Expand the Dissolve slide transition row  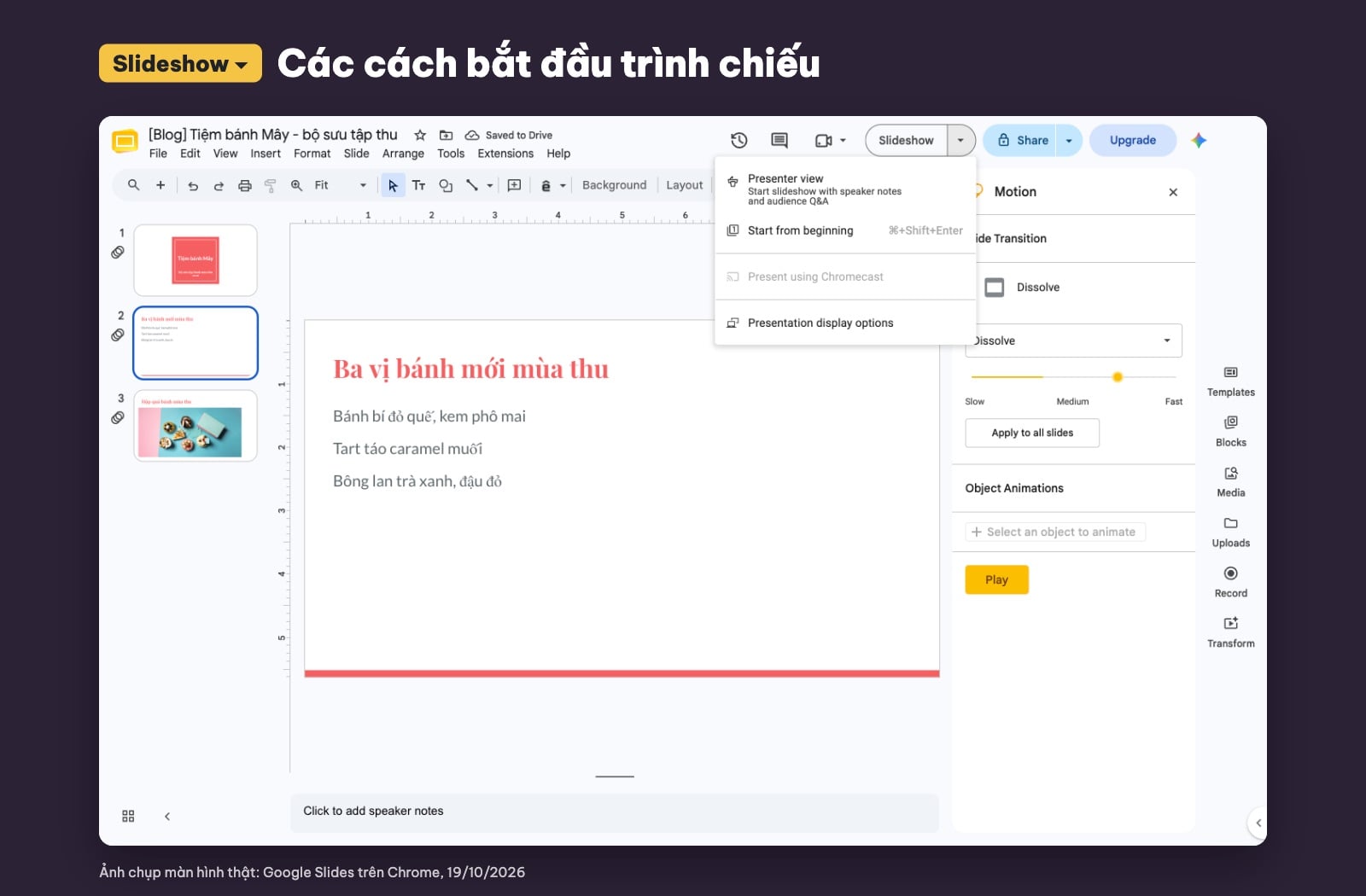[1074, 288]
